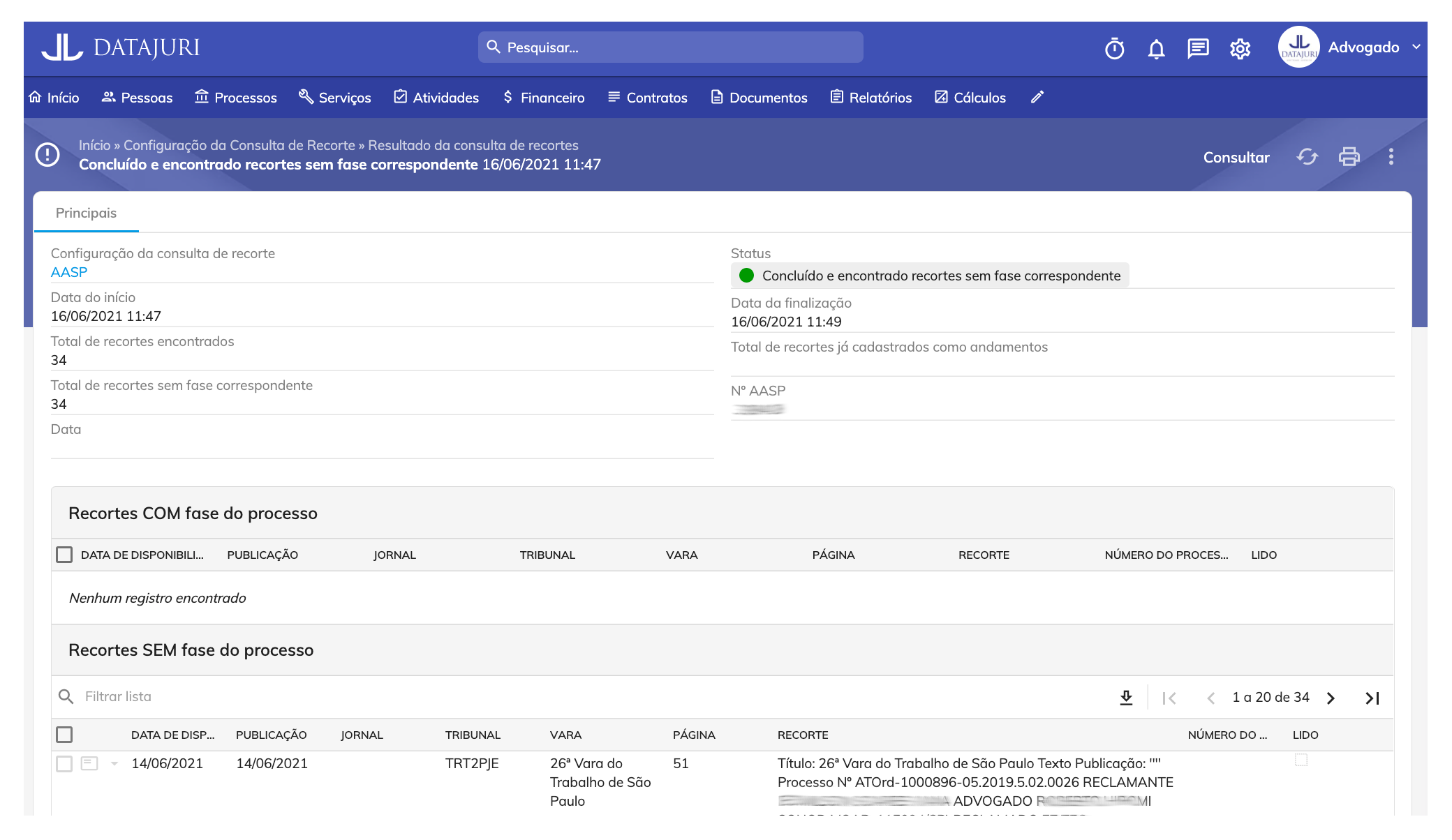Open notifications via the bell icon
This screenshot has height=840, width=1452.
click(1157, 49)
